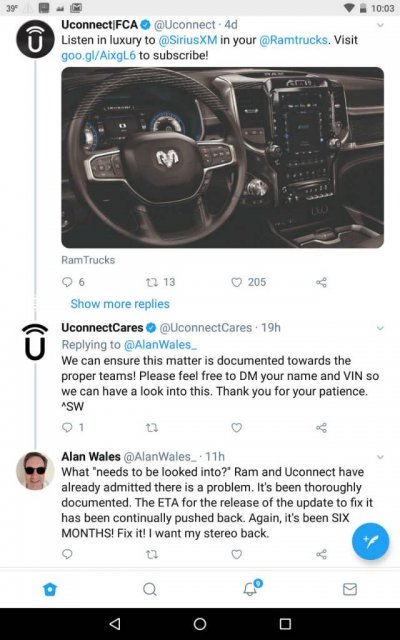Expand options chevron on Uconnect|FCA tweet
The image size is (400, 640).
pos(380,25)
